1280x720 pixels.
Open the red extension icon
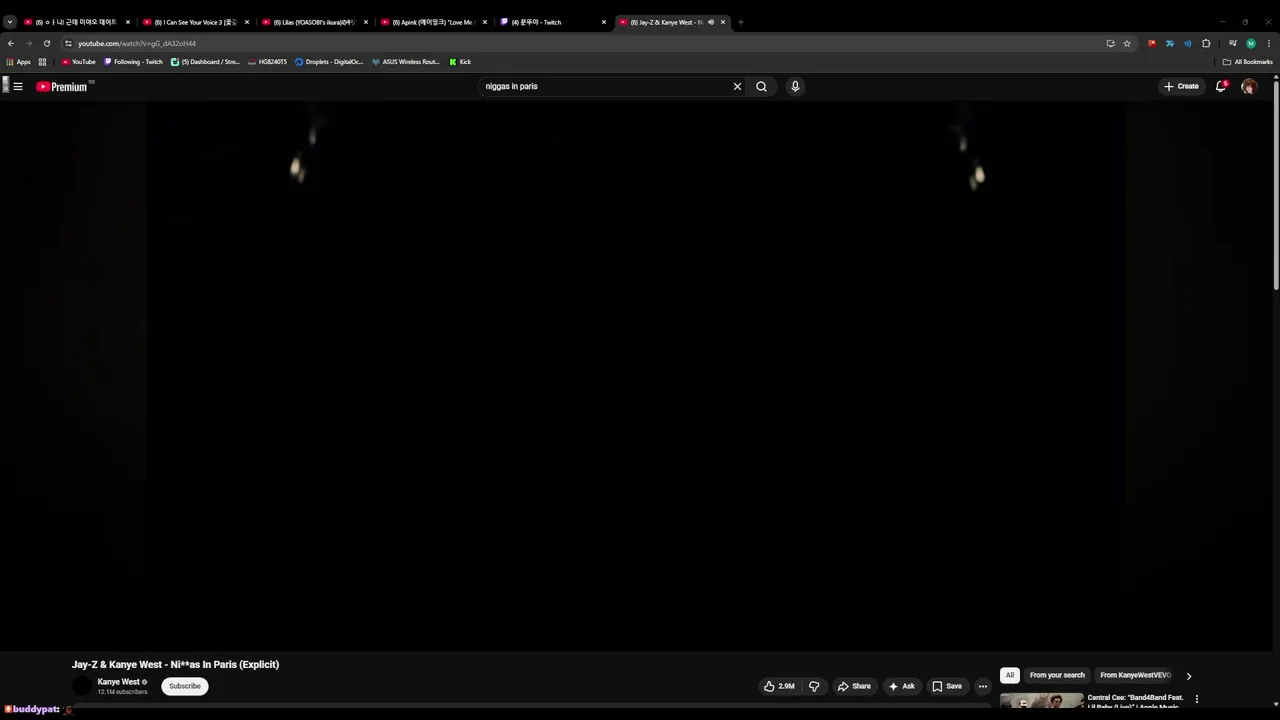(1152, 43)
